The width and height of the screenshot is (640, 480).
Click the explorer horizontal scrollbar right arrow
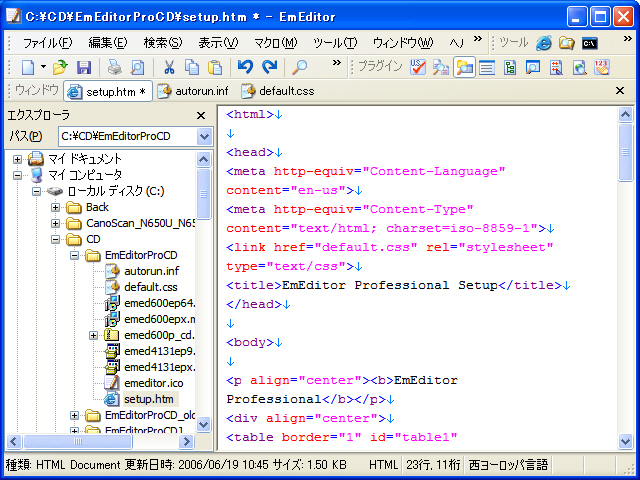(186, 441)
